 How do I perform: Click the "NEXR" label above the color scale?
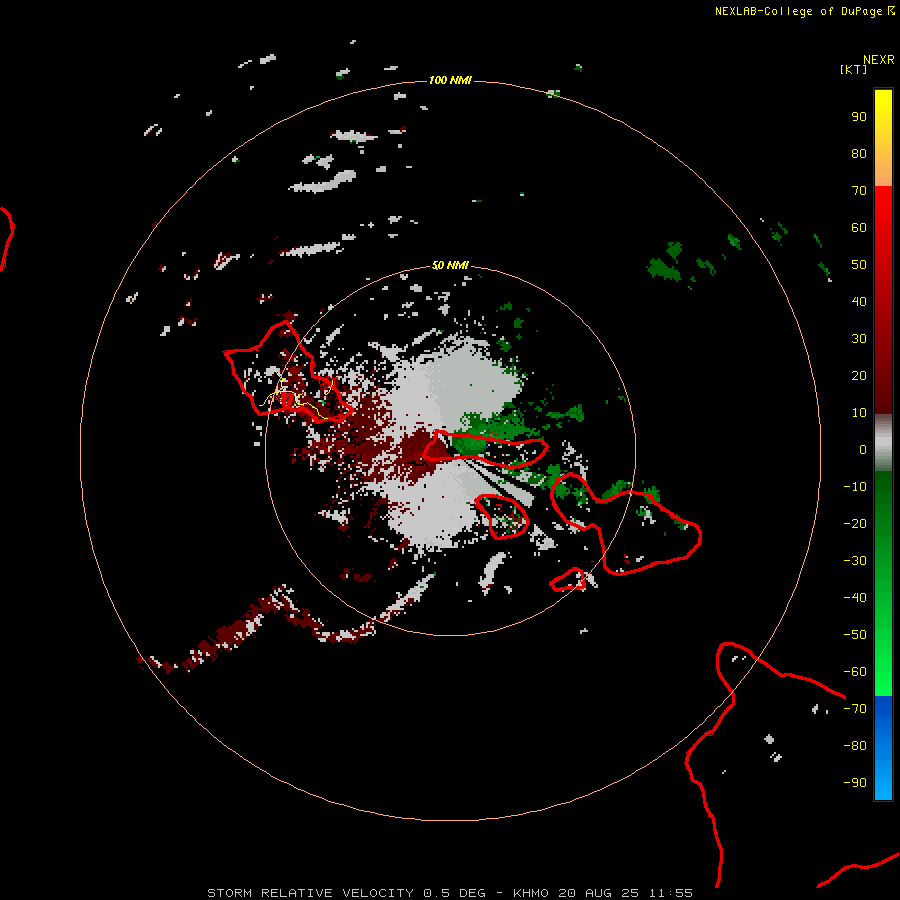tap(879, 60)
